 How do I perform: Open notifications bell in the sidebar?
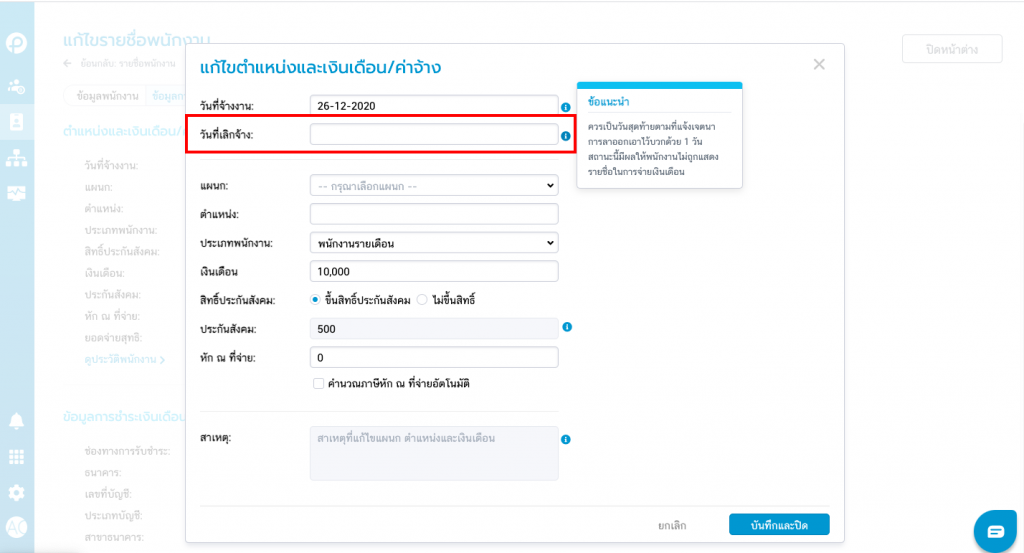pyautogui.click(x=16, y=421)
